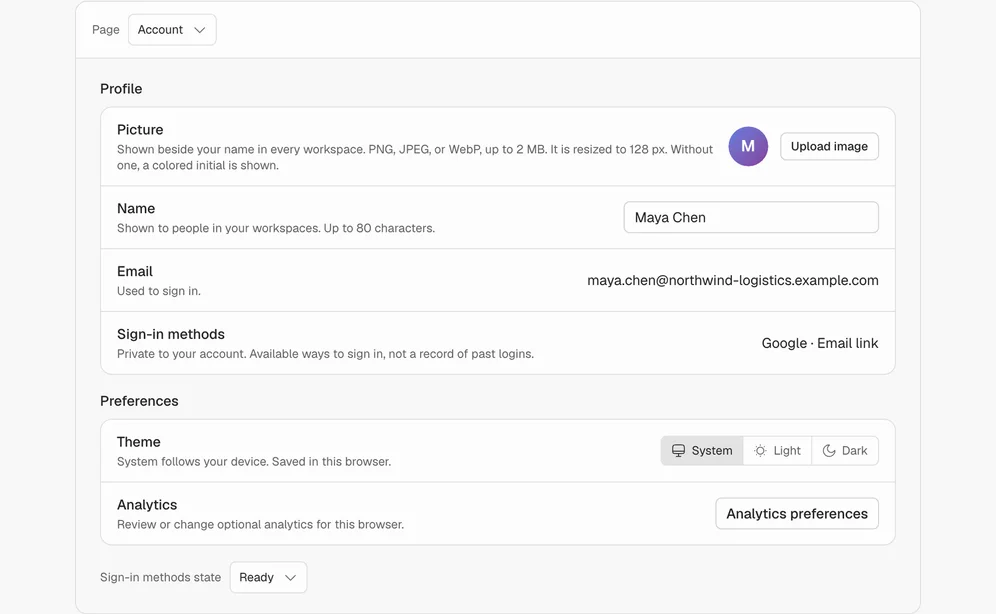Click the Analytics row title
Viewport: 996px width, 614px height.
(147, 505)
